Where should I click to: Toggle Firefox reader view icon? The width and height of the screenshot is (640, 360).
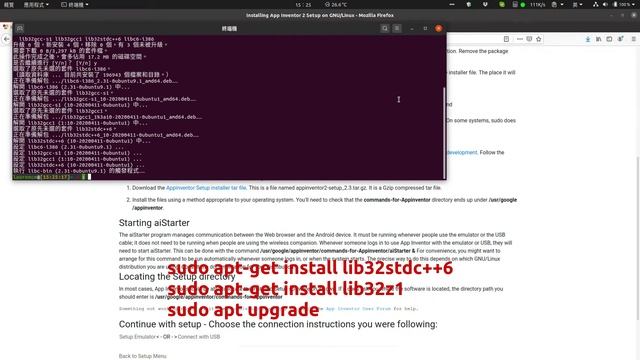point(506,39)
